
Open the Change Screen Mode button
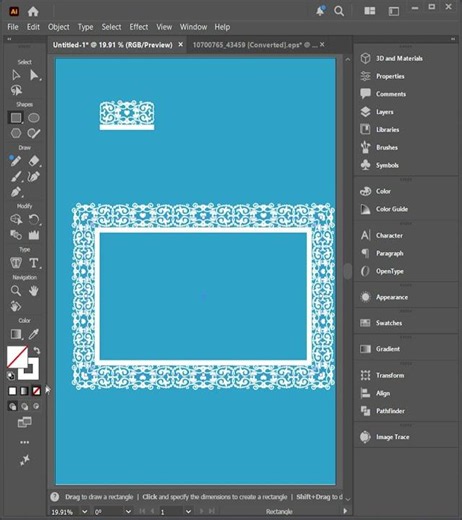[25, 422]
